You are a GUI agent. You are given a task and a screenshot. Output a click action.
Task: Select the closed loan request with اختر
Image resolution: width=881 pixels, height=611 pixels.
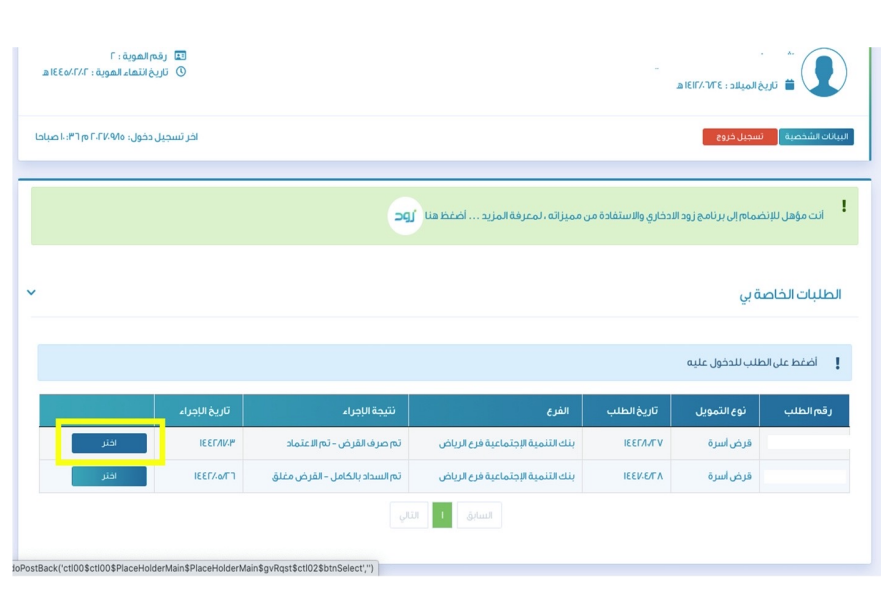(x=109, y=476)
